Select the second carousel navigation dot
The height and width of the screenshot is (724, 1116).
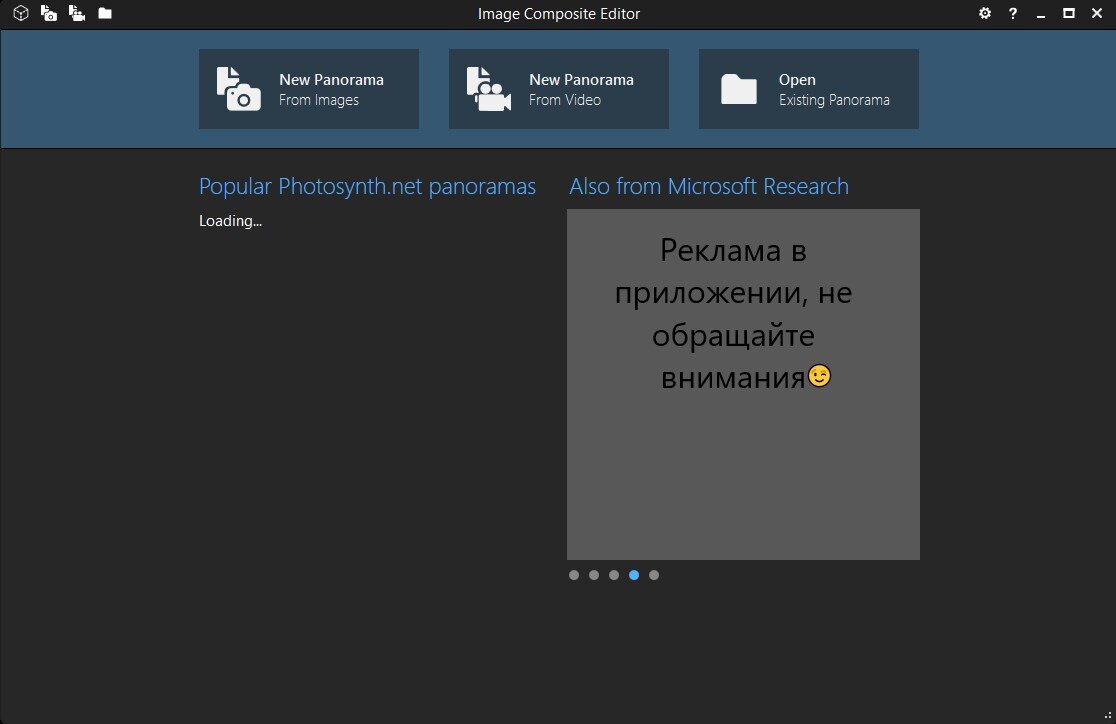point(594,574)
